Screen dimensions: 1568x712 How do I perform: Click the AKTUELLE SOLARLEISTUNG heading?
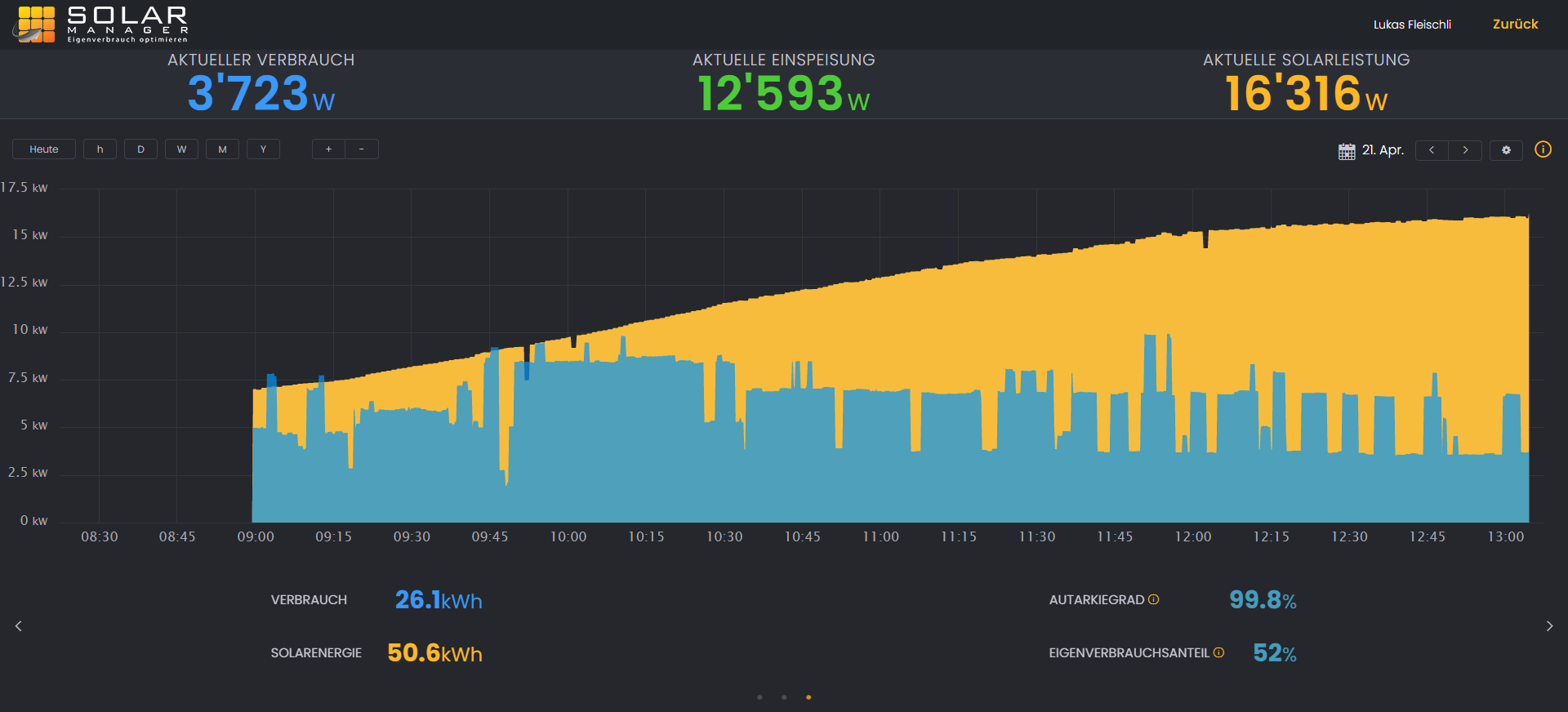1307,60
